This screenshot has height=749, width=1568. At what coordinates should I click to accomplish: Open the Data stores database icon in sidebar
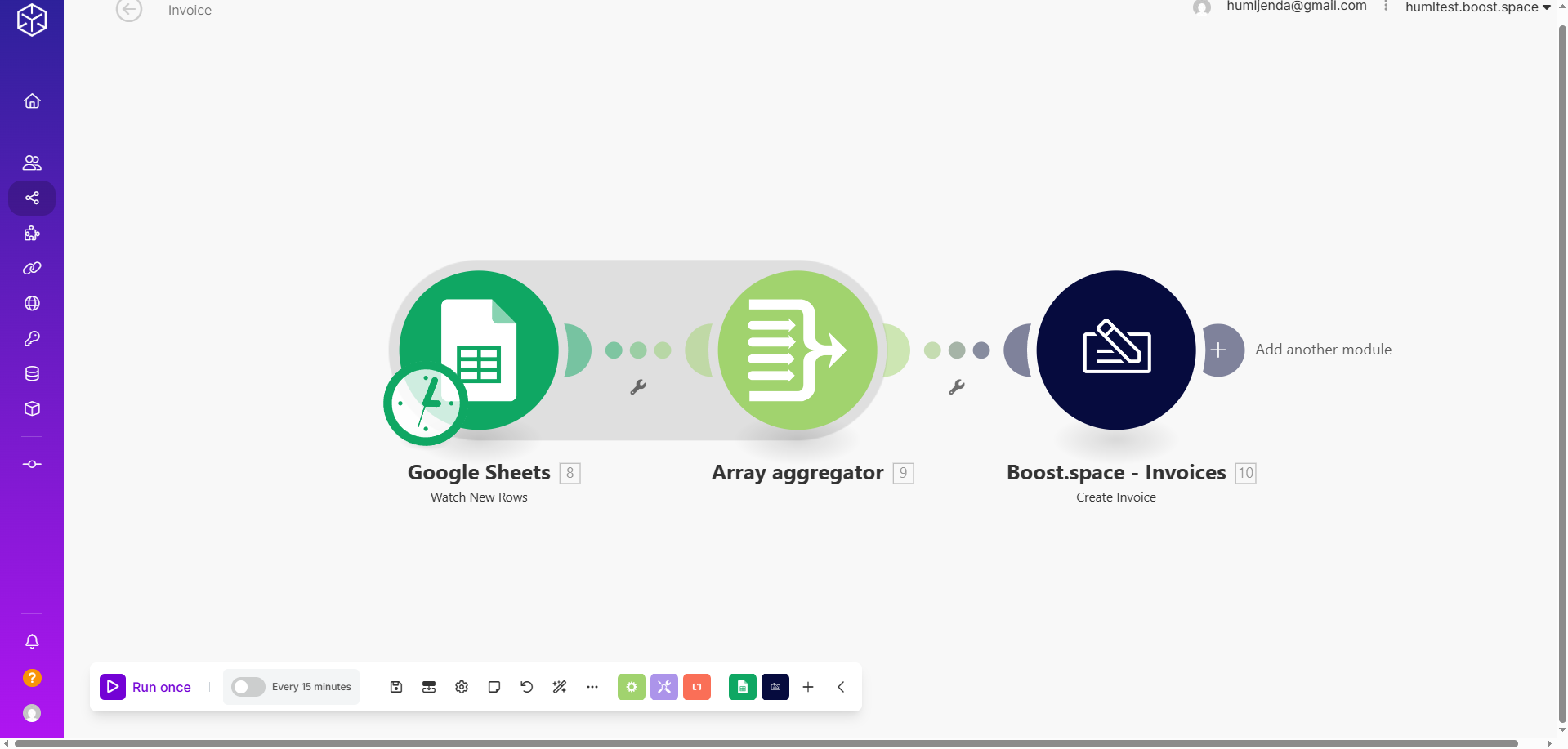[32, 373]
